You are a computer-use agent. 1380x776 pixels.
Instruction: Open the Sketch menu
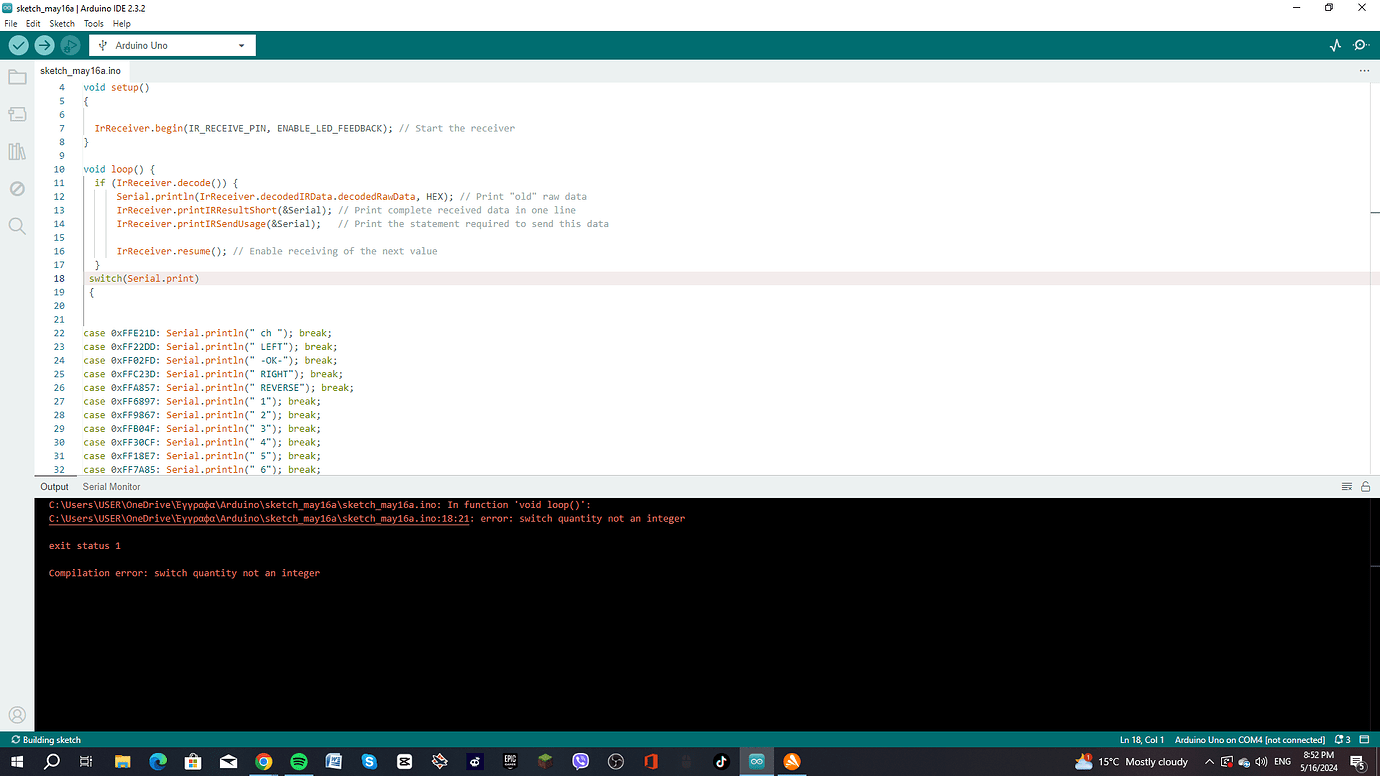pyautogui.click(x=61, y=23)
